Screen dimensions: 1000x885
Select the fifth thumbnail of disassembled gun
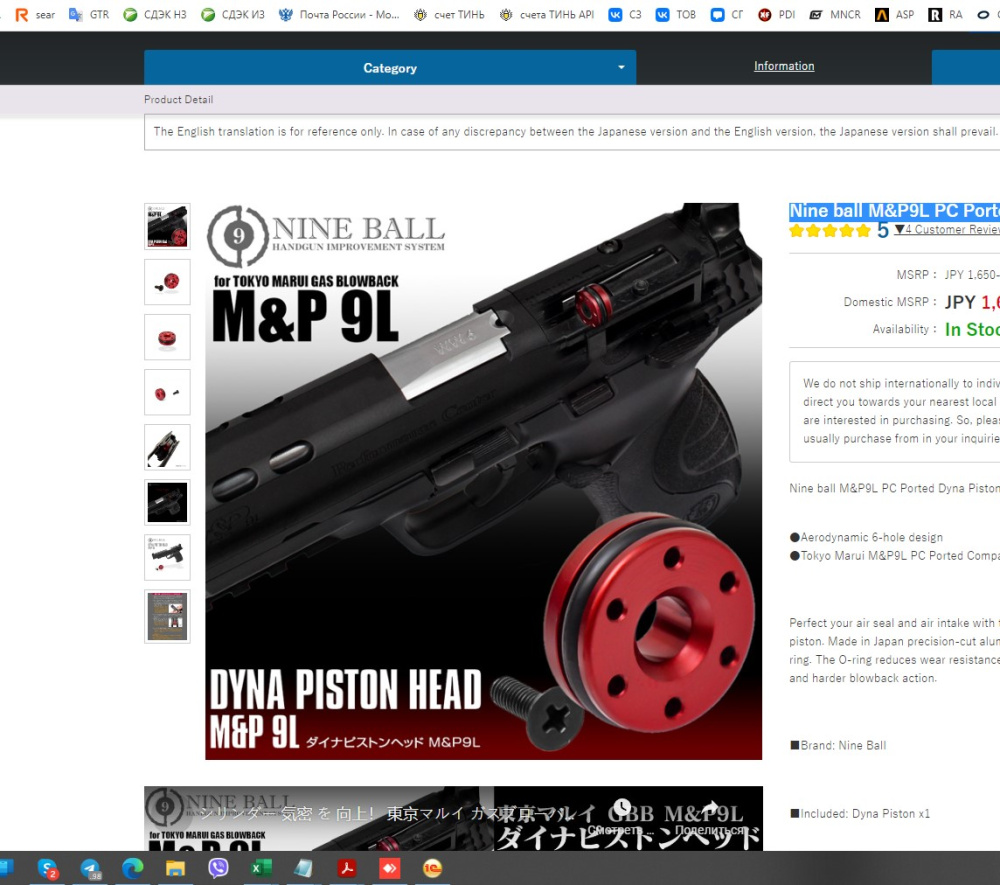167,447
